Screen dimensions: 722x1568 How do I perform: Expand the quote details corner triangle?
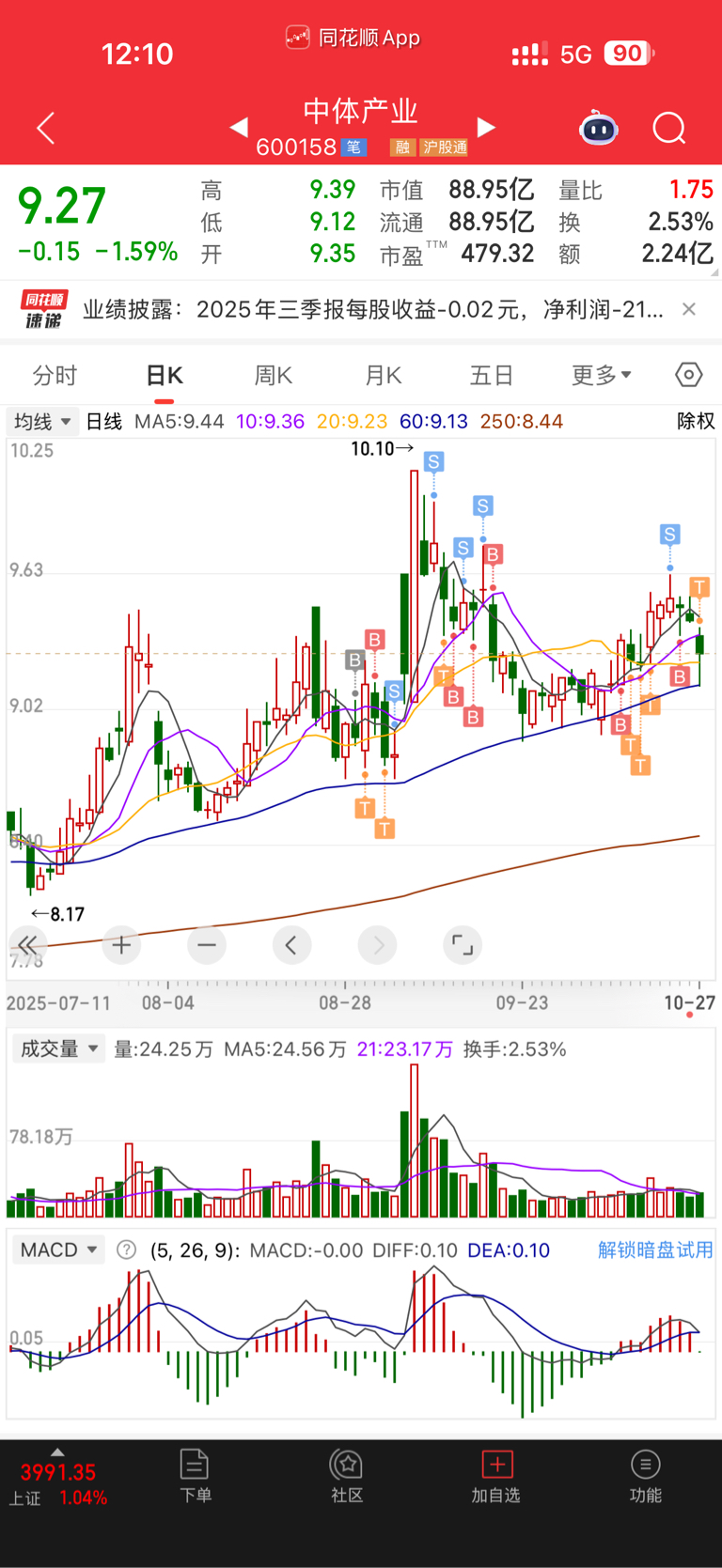[x=715, y=272]
